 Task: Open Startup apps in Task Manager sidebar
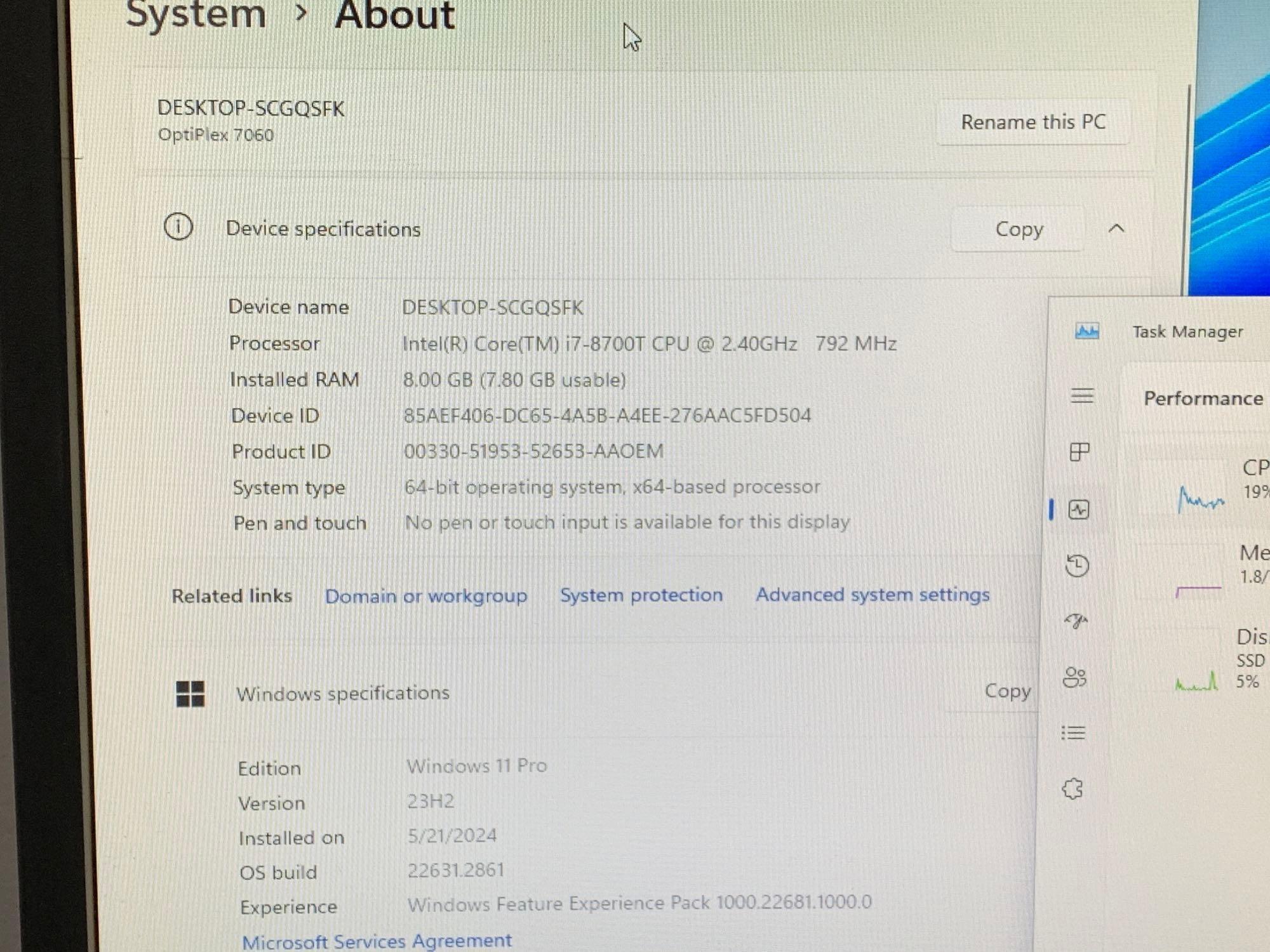coord(1076,621)
